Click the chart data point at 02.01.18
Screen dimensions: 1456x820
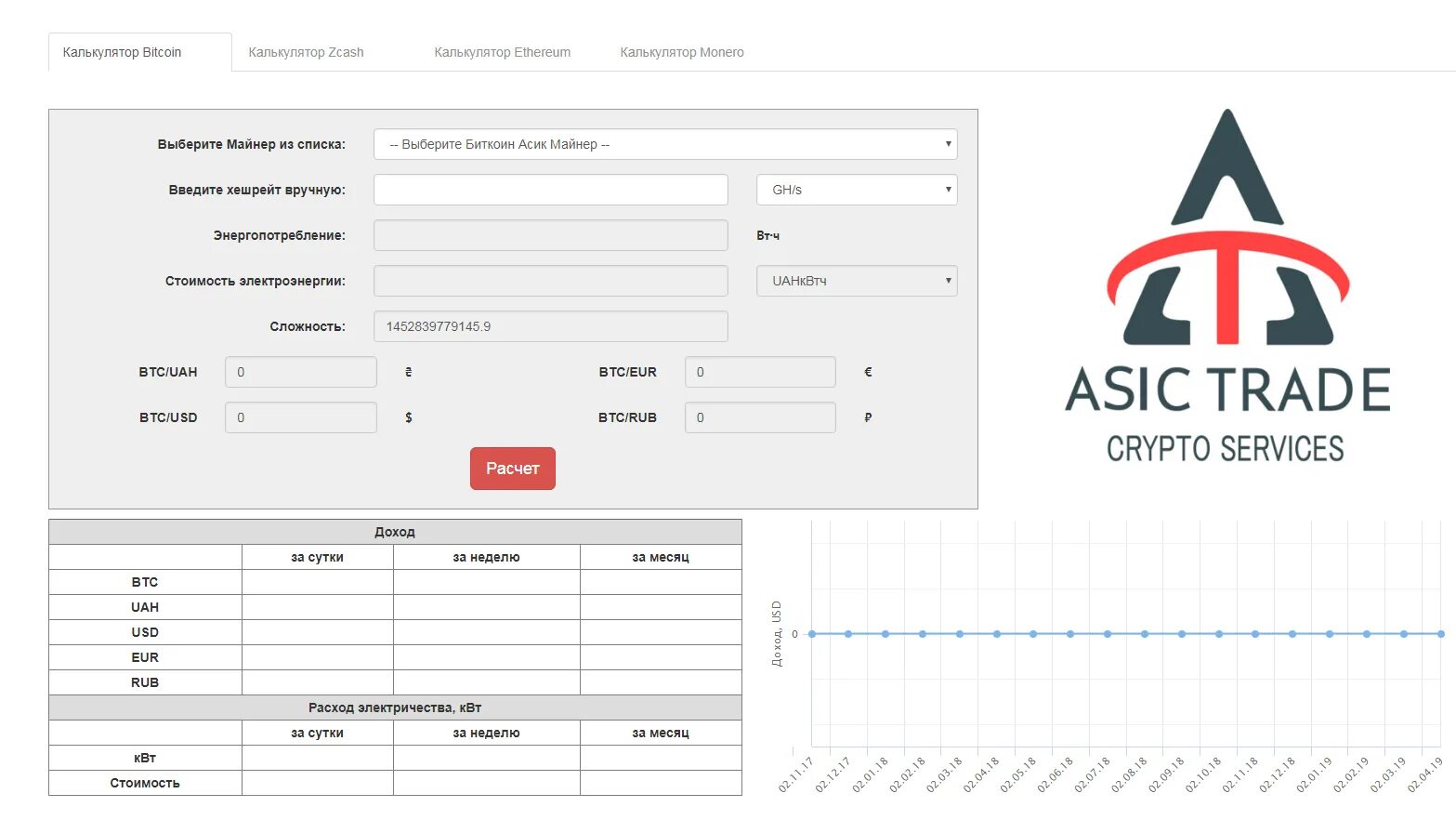[x=885, y=634]
